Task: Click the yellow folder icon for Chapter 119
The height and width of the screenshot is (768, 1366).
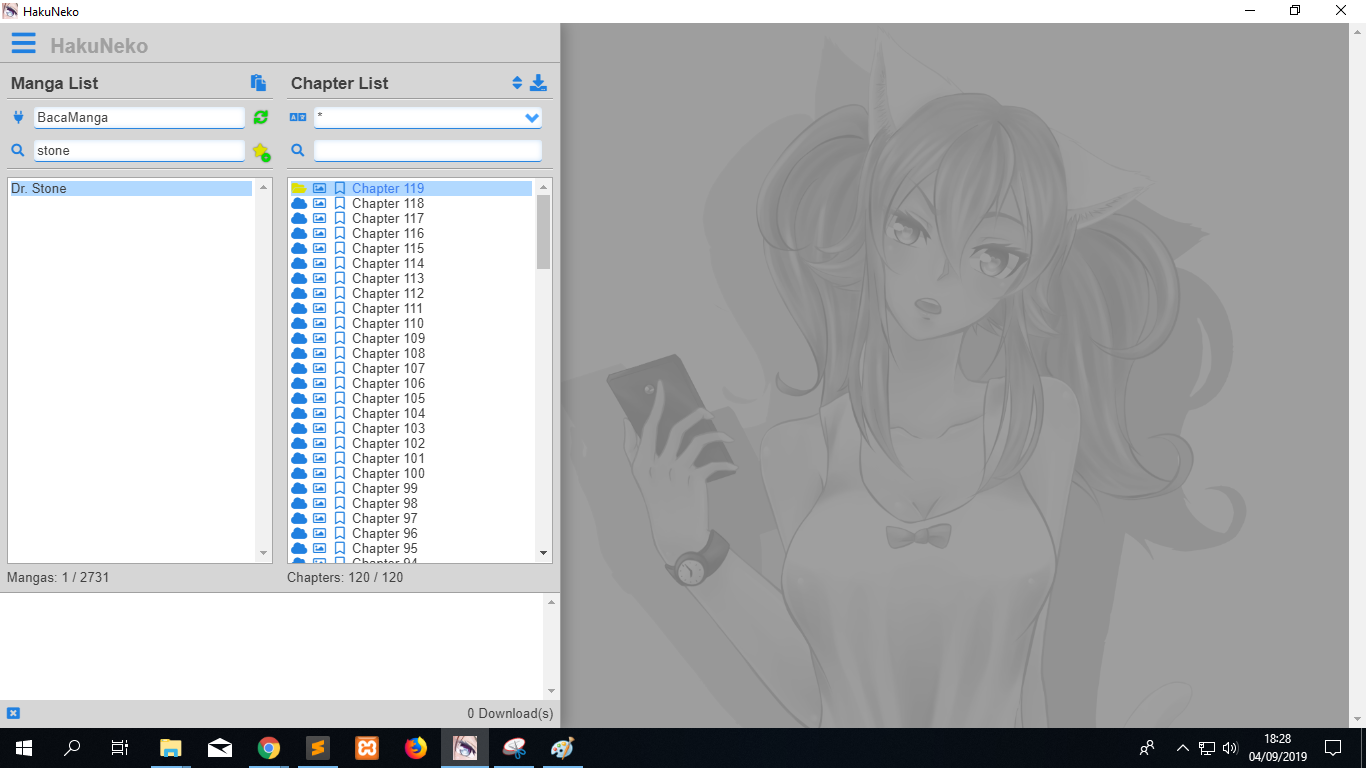Action: coord(299,188)
